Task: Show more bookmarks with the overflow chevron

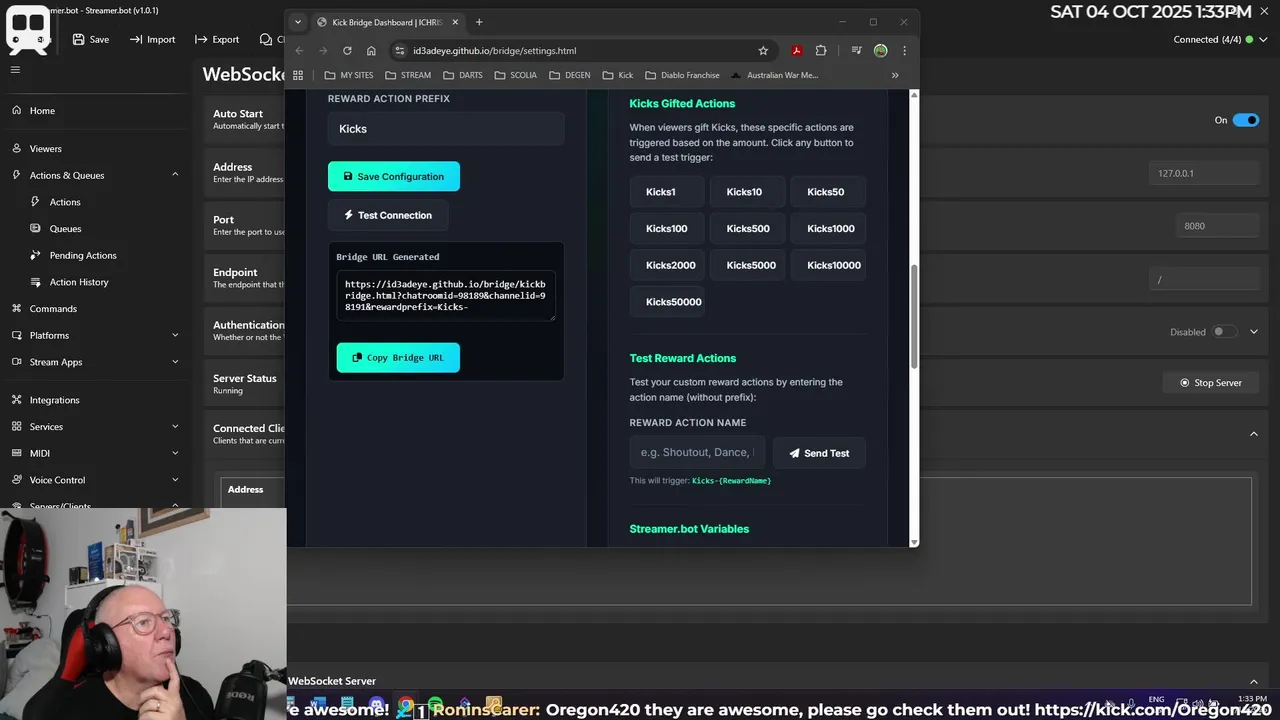Action: click(x=895, y=75)
